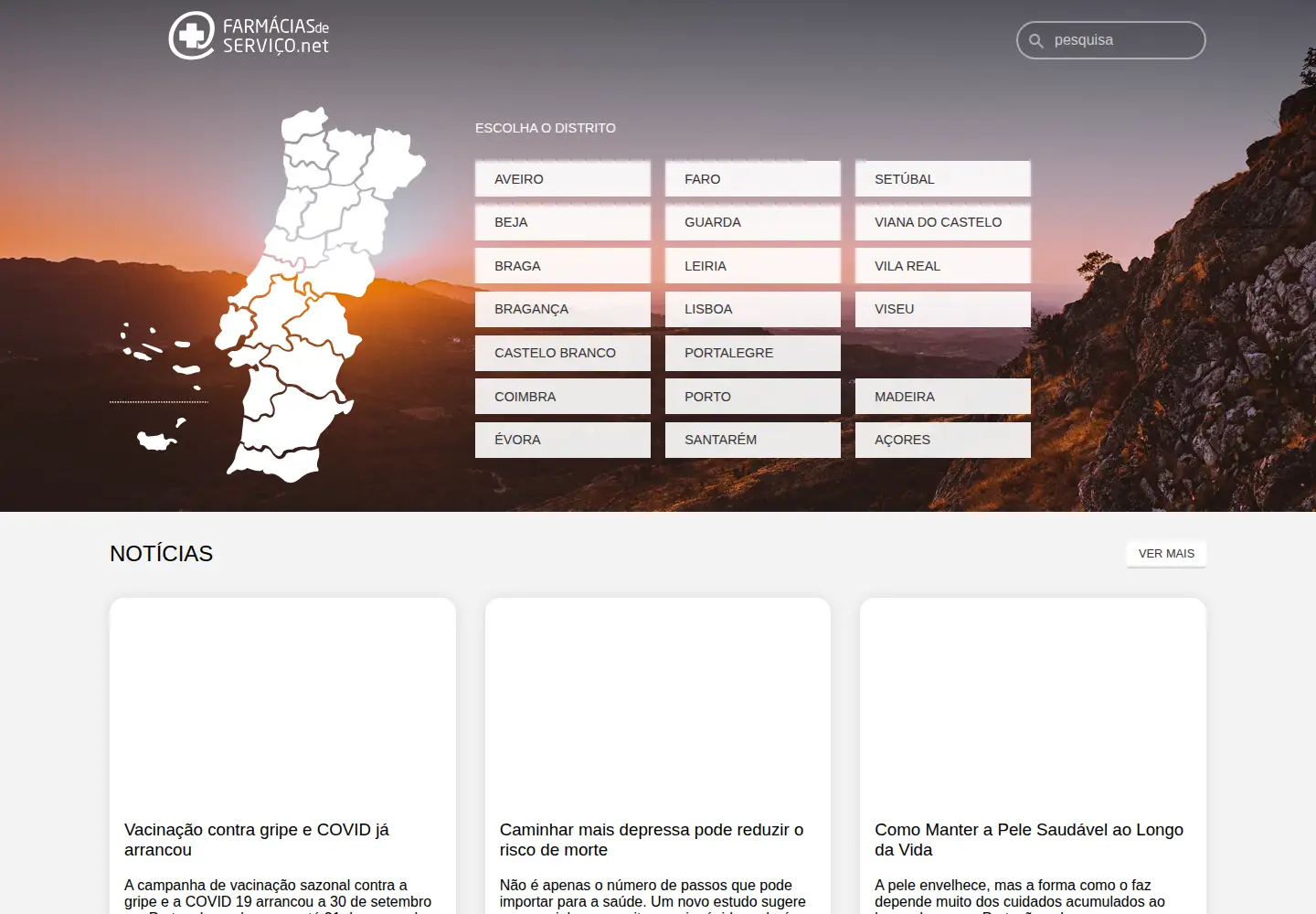This screenshot has height=914, width=1316.
Task: Open the Vacinação contra gripe e COVID article
Action: [257, 839]
